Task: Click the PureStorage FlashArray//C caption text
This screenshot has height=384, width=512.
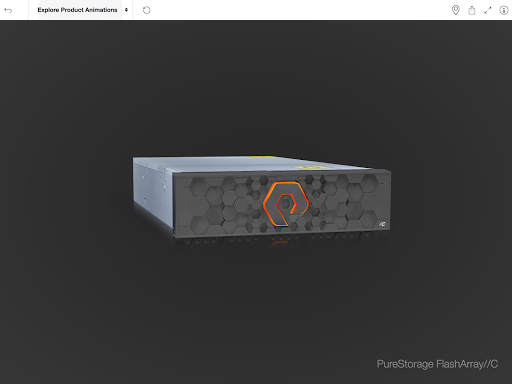Action: [437, 364]
